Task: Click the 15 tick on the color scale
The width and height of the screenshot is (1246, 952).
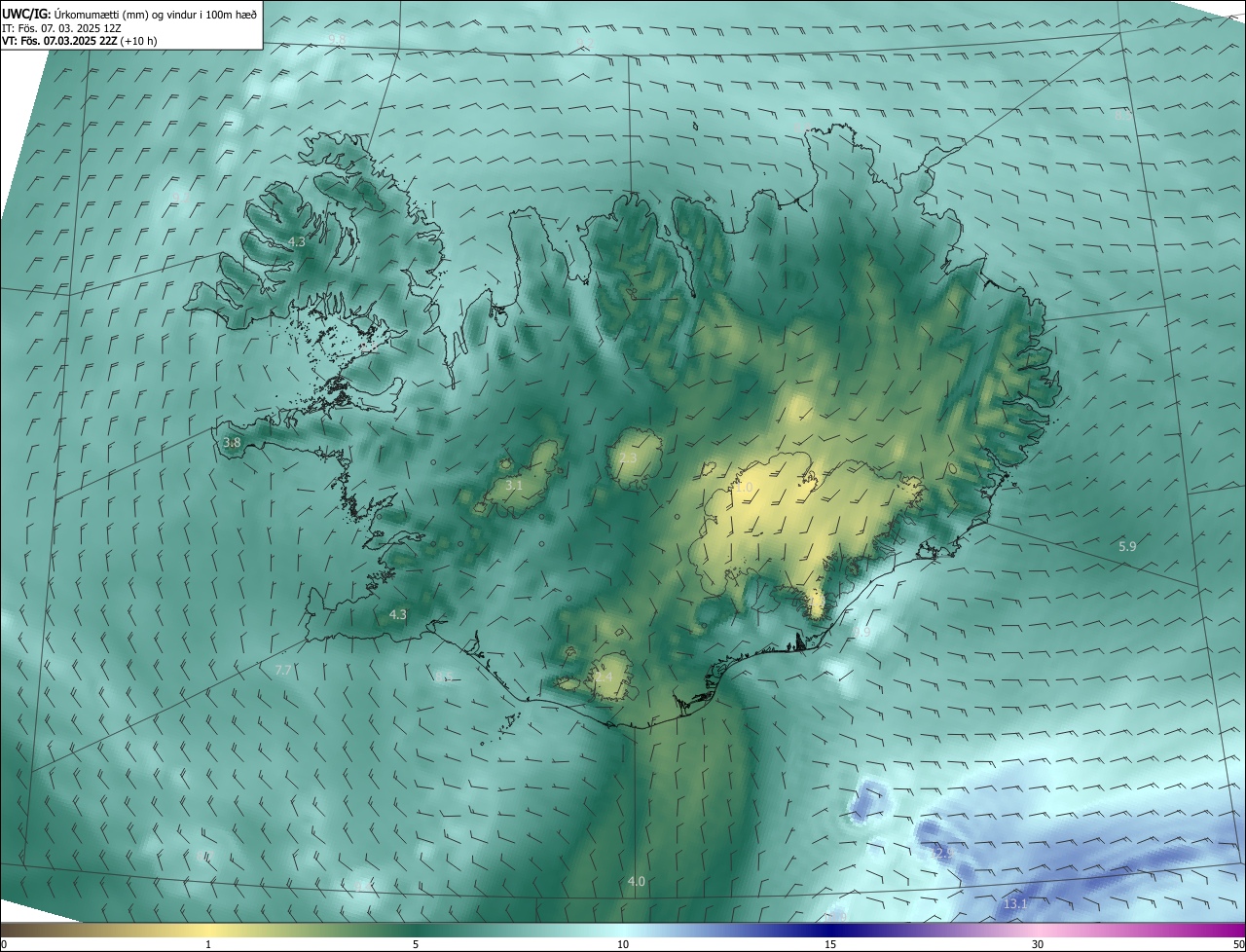Action: 830,944
